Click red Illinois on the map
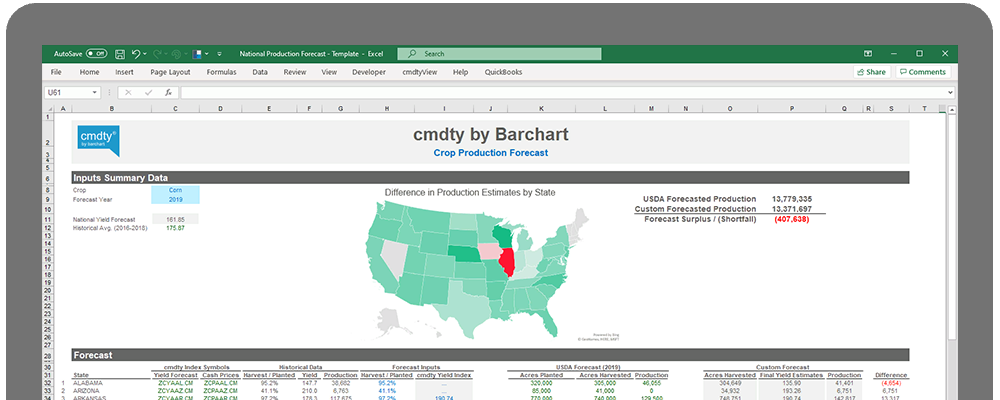 click(506, 262)
